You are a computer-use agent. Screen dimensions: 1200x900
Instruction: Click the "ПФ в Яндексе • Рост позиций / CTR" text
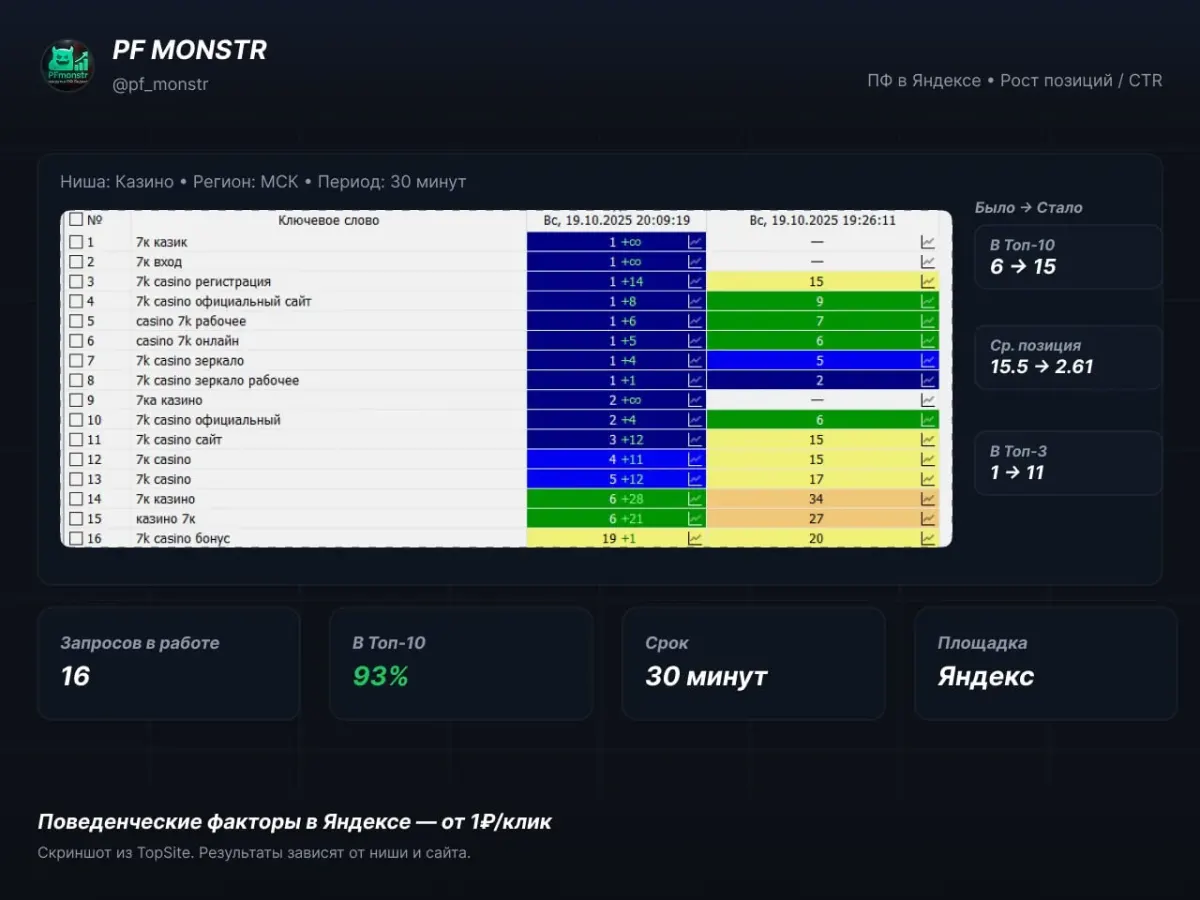[x=1015, y=80]
